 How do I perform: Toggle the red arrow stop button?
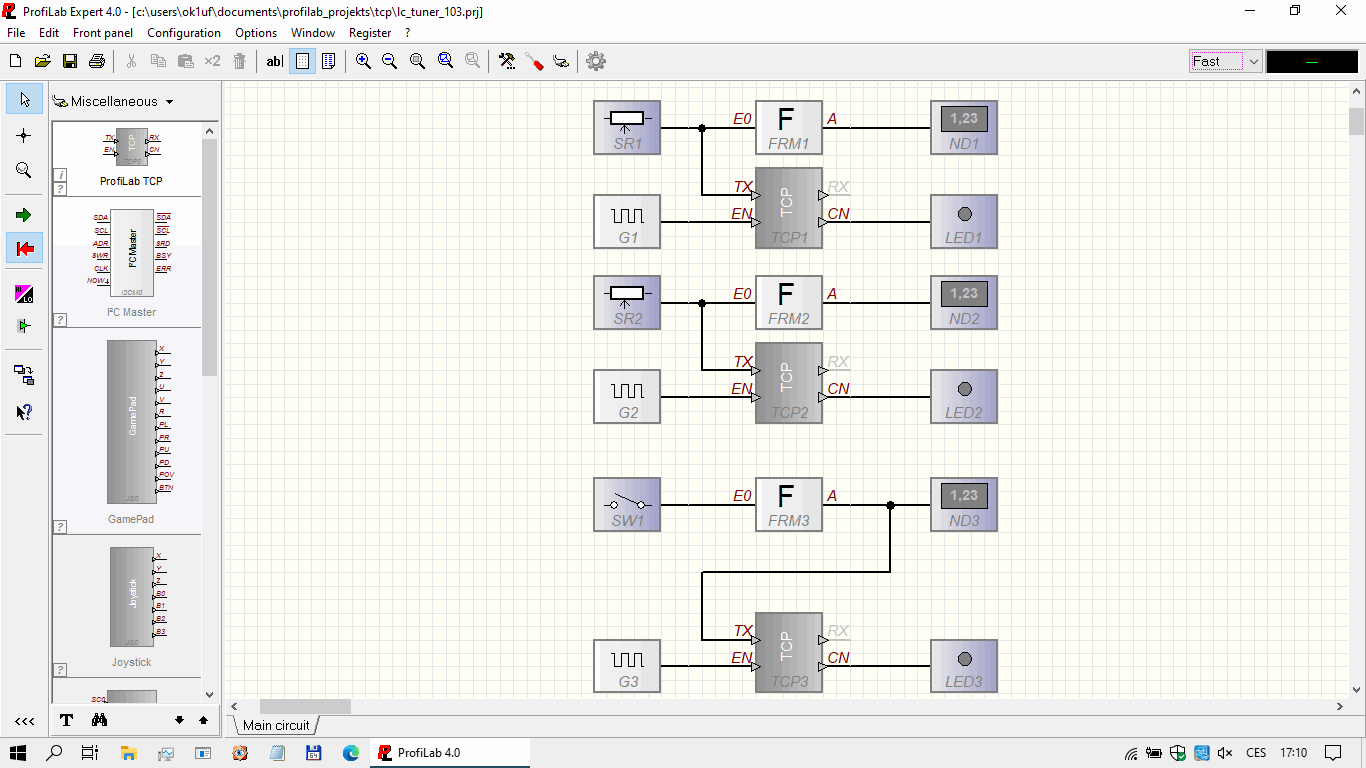click(24, 248)
